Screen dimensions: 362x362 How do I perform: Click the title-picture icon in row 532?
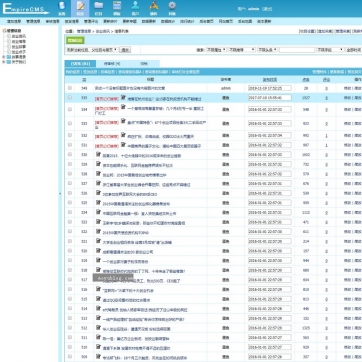[x=123, y=135]
